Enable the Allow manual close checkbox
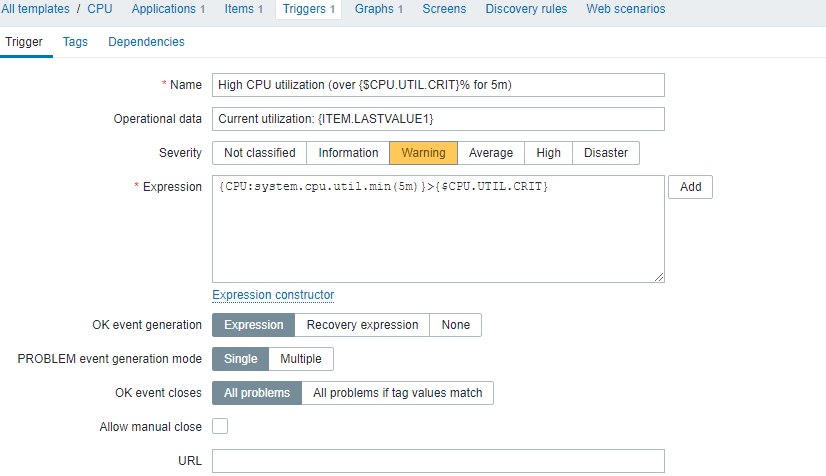The width and height of the screenshot is (826, 476). click(x=220, y=426)
